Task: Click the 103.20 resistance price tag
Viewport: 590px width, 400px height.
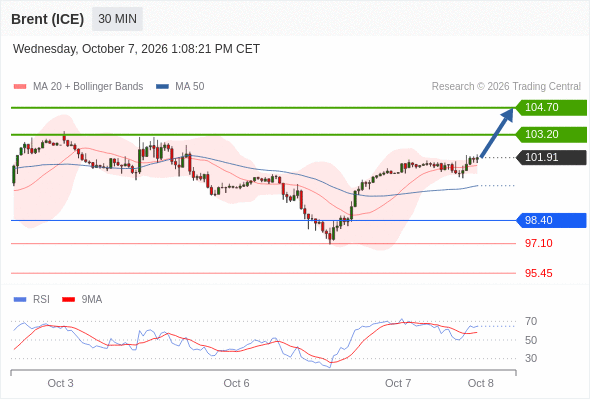Action: (551, 134)
